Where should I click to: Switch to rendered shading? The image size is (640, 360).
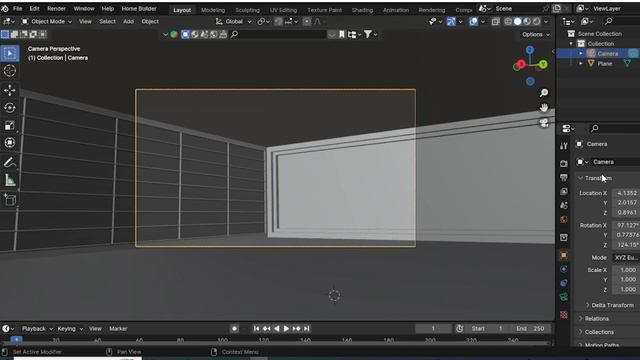point(536,22)
